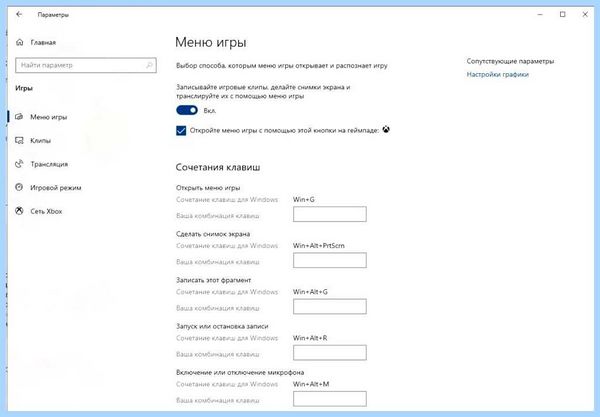This screenshot has width=600, height=417.
Task: Open the Настройки графики link
Action: click(497, 75)
